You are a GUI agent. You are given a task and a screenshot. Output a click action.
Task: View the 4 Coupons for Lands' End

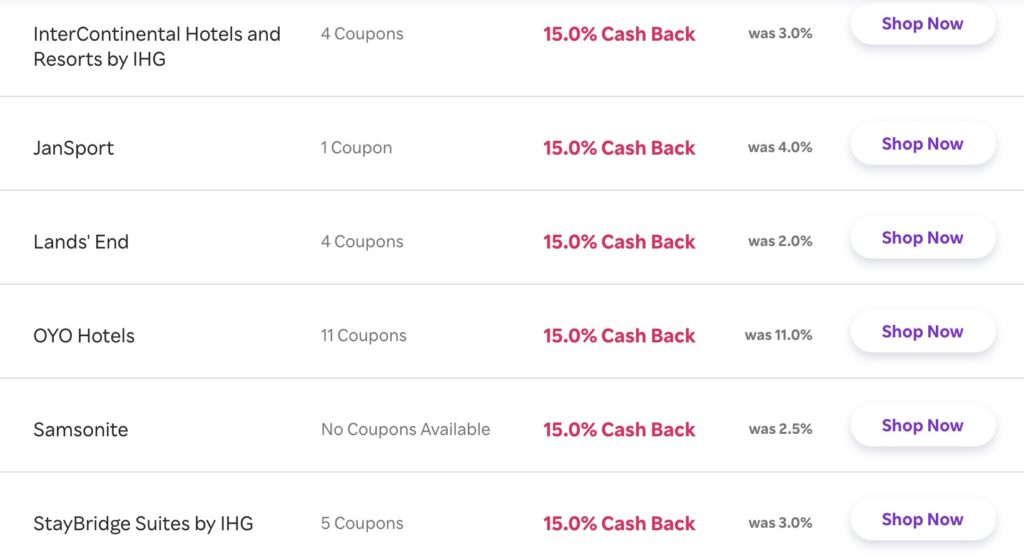coord(362,242)
